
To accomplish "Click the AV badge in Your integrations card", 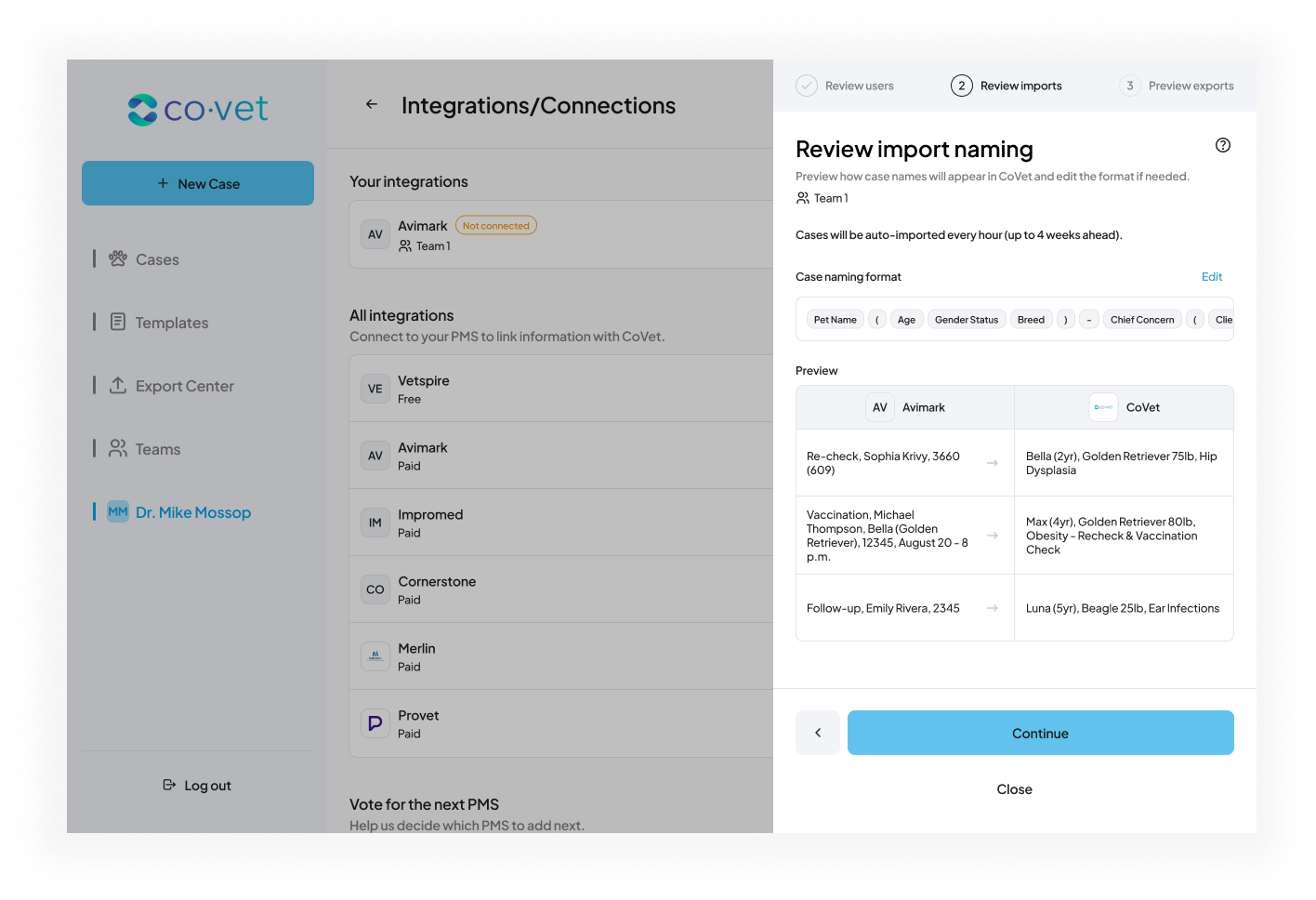I will click(375, 234).
